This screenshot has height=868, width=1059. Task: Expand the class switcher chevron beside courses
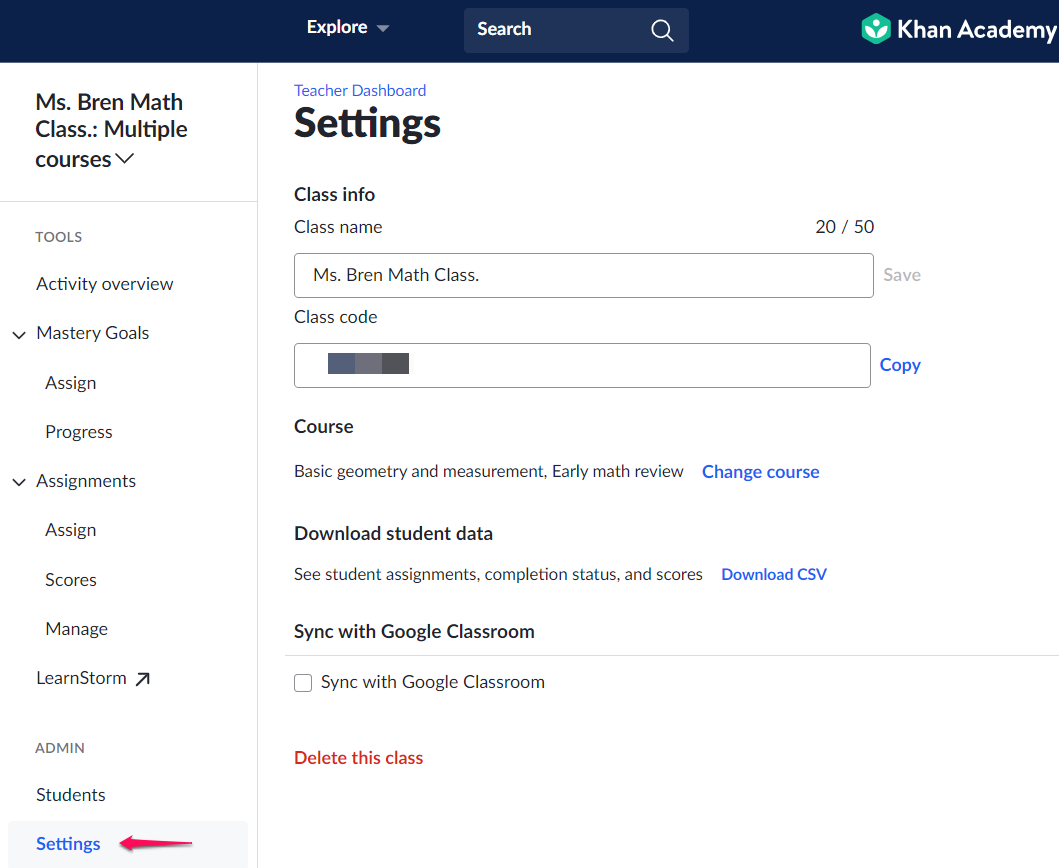point(125,159)
